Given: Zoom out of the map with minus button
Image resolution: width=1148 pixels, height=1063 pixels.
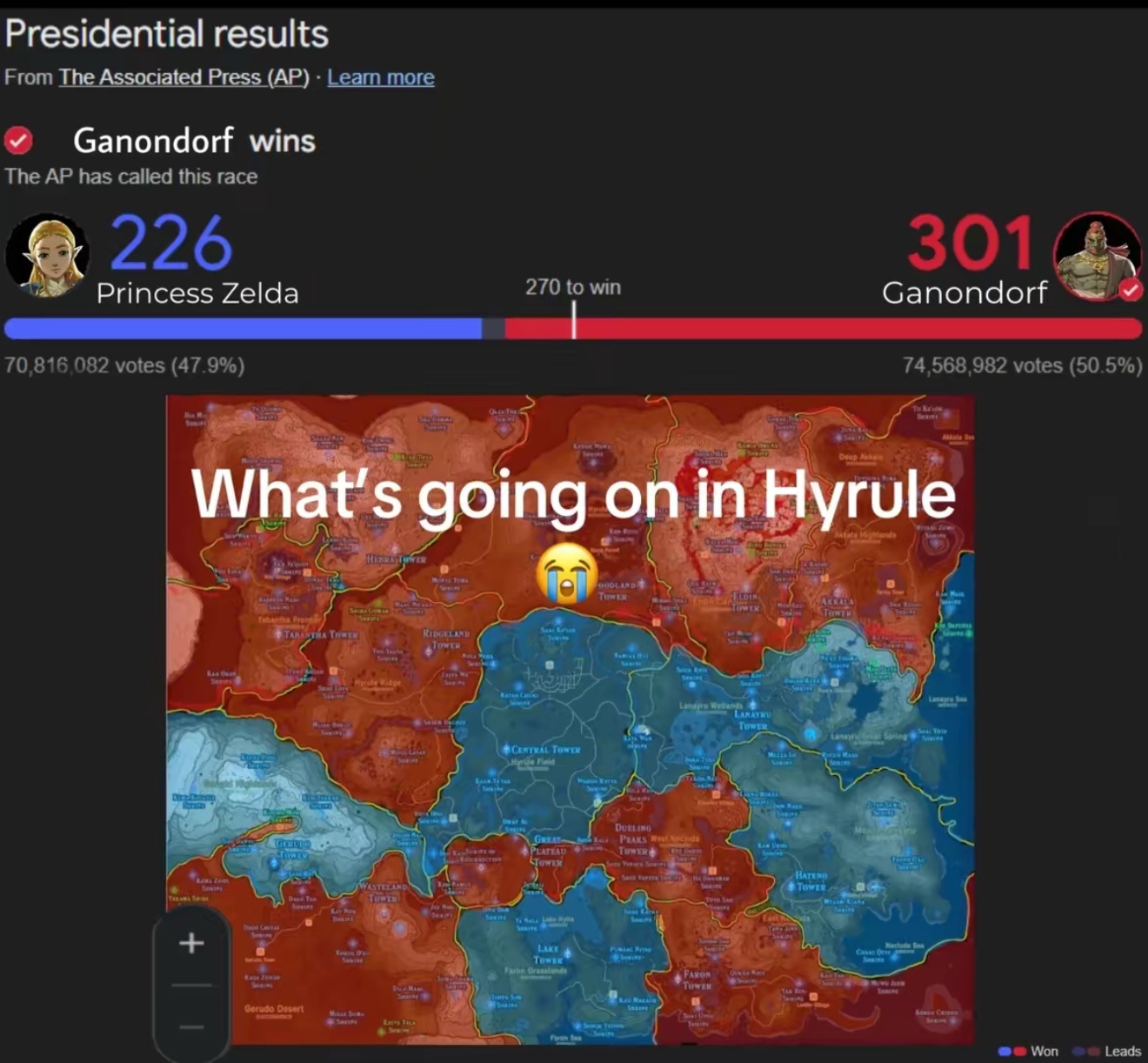Looking at the screenshot, I should click(x=191, y=1026).
